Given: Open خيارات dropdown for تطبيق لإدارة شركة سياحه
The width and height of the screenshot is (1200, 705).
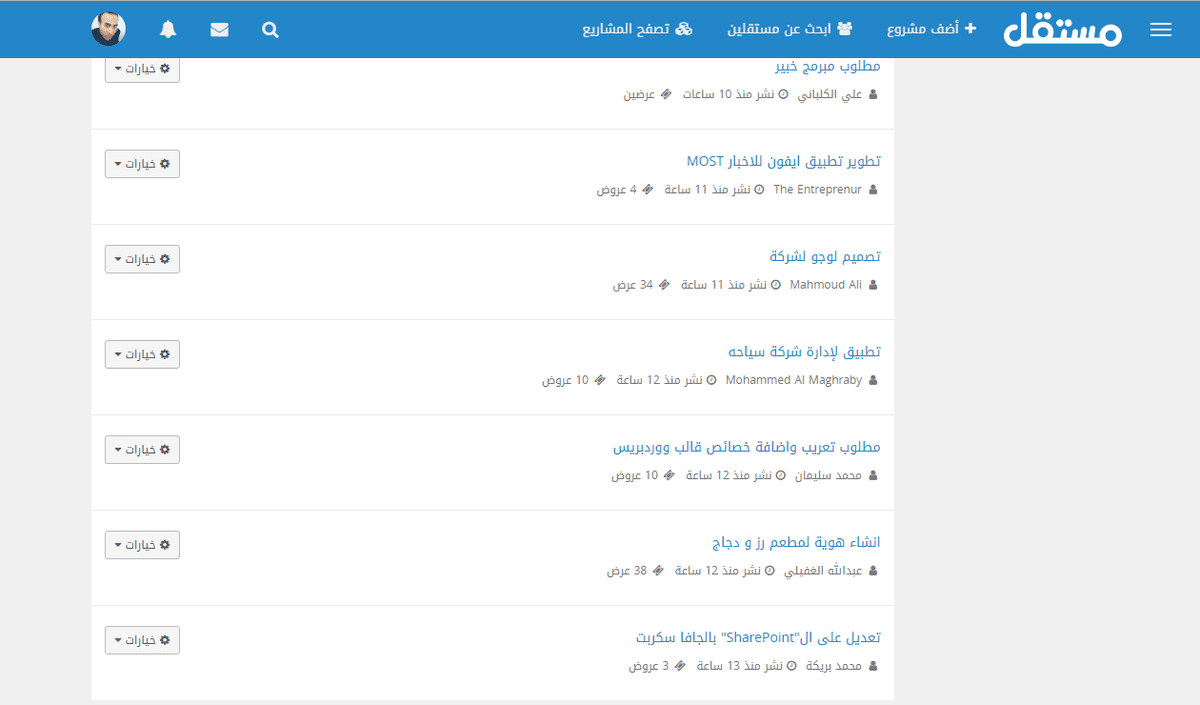Looking at the screenshot, I should [x=142, y=354].
